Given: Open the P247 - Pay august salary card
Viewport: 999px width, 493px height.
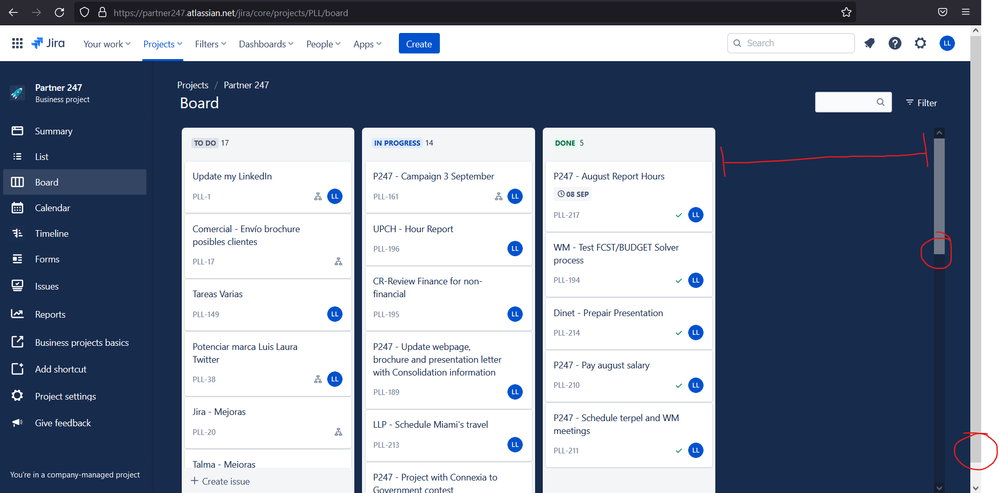Looking at the screenshot, I should click(x=629, y=375).
